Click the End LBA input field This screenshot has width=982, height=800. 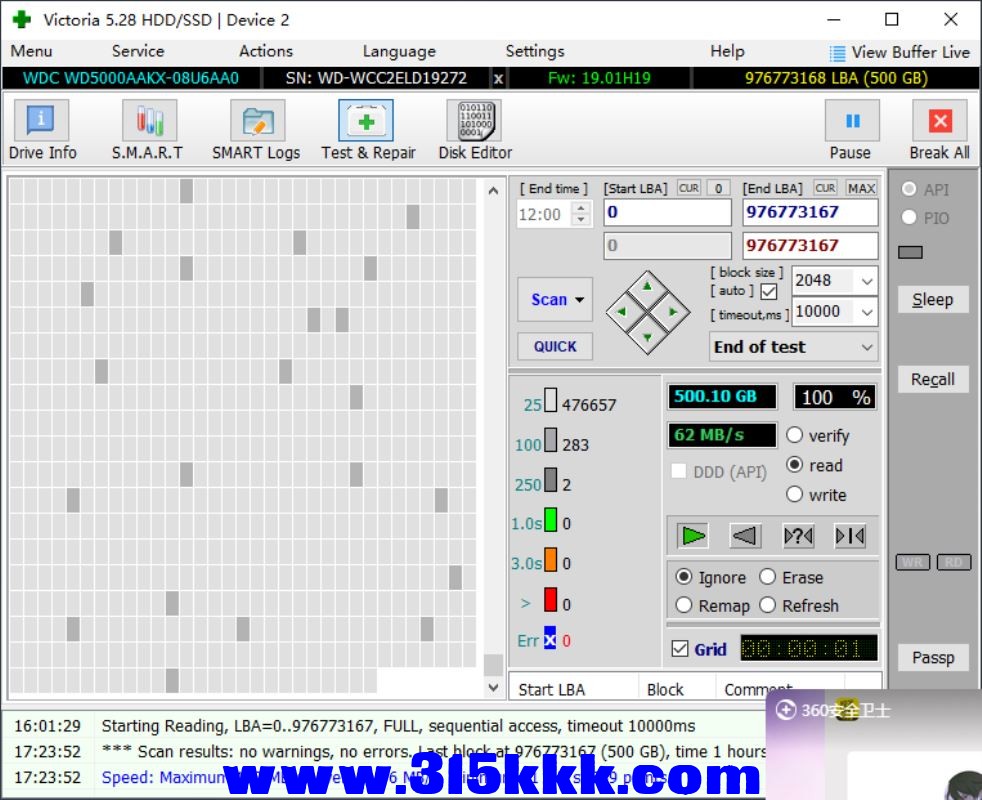[810, 212]
